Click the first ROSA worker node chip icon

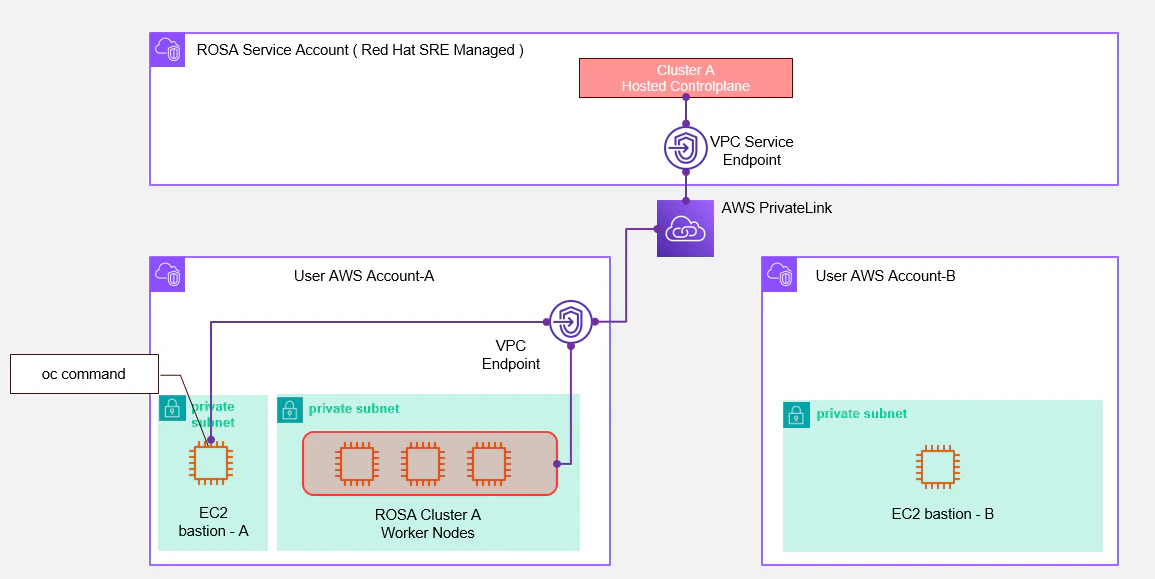357,463
